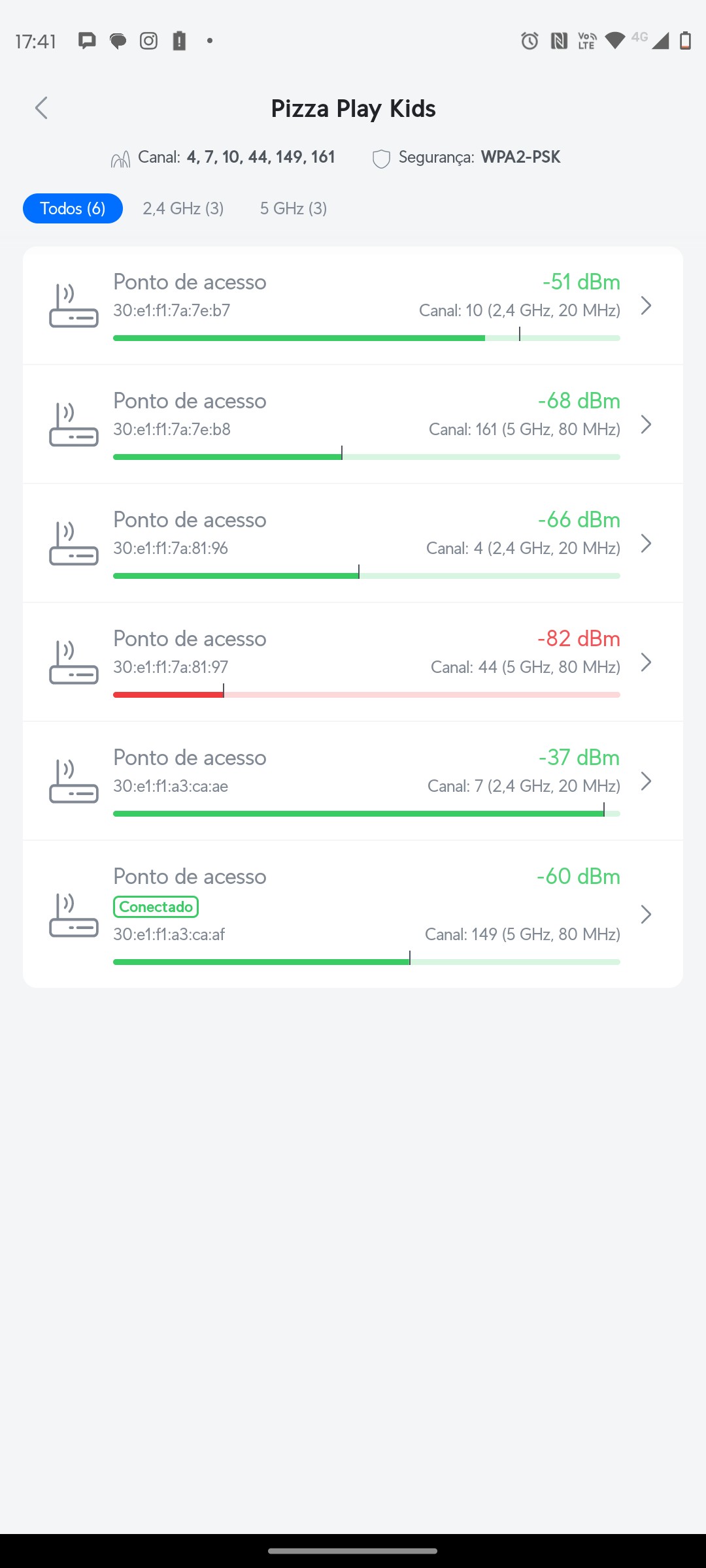
Task: Open chevron for the Canal 161 access point
Action: (x=646, y=425)
